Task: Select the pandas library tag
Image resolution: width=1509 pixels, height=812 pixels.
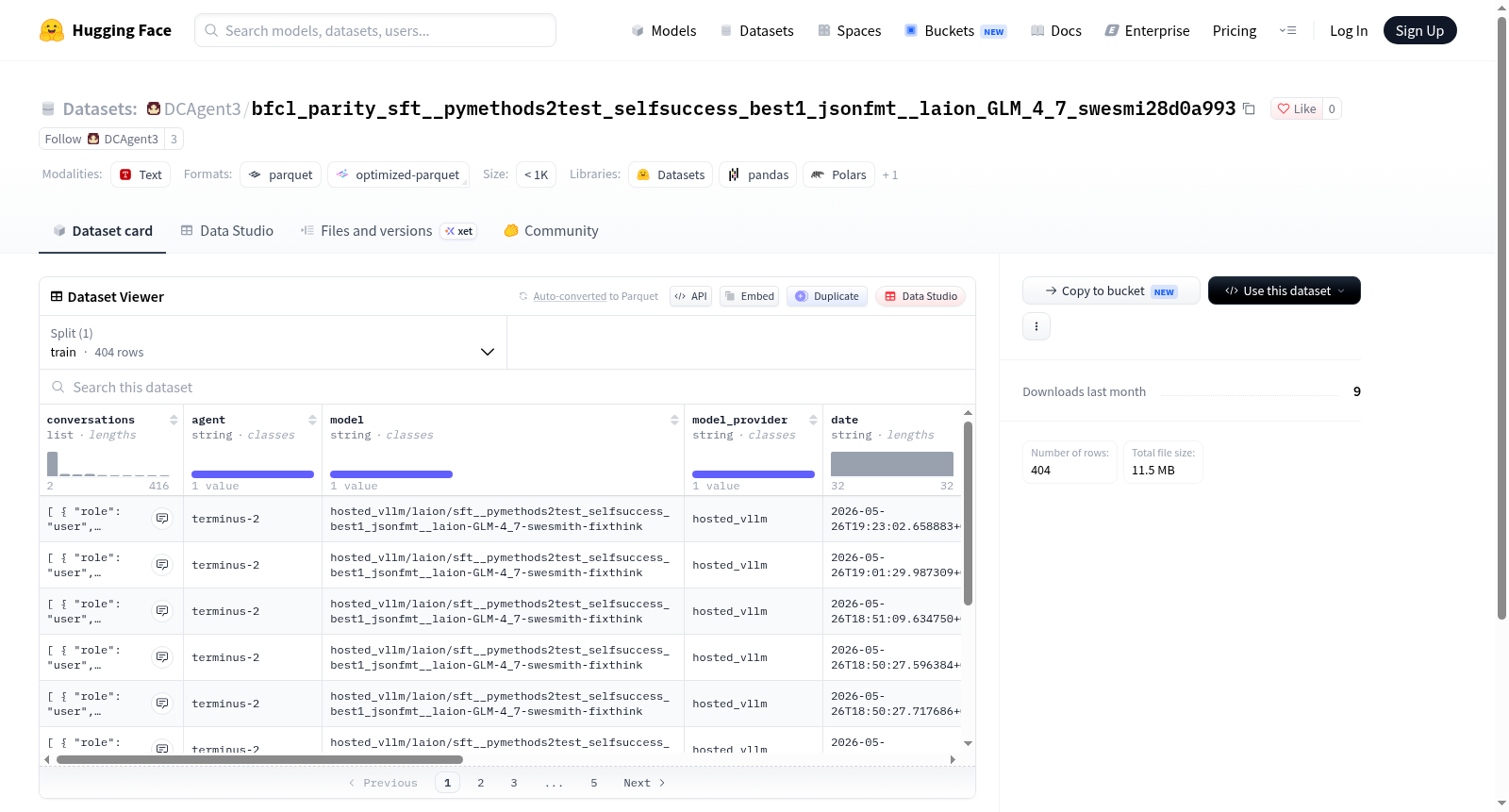Action: pos(758,174)
